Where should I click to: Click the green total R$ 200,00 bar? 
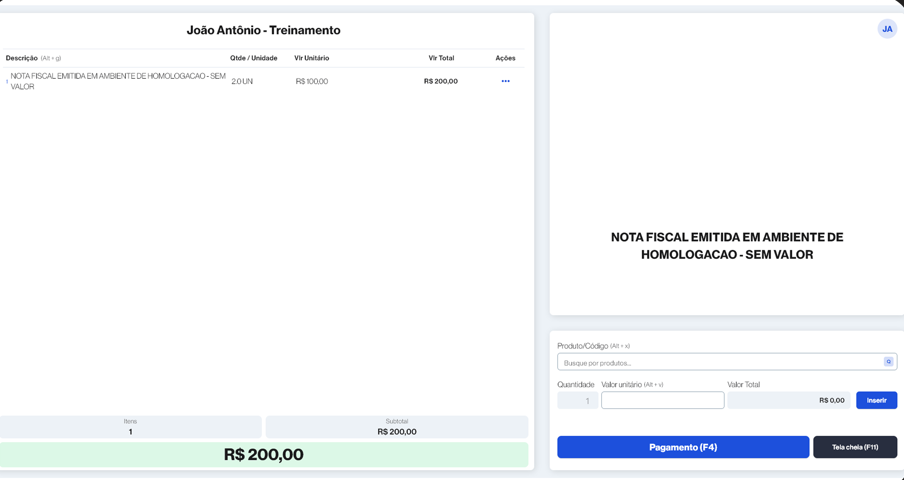pos(263,455)
